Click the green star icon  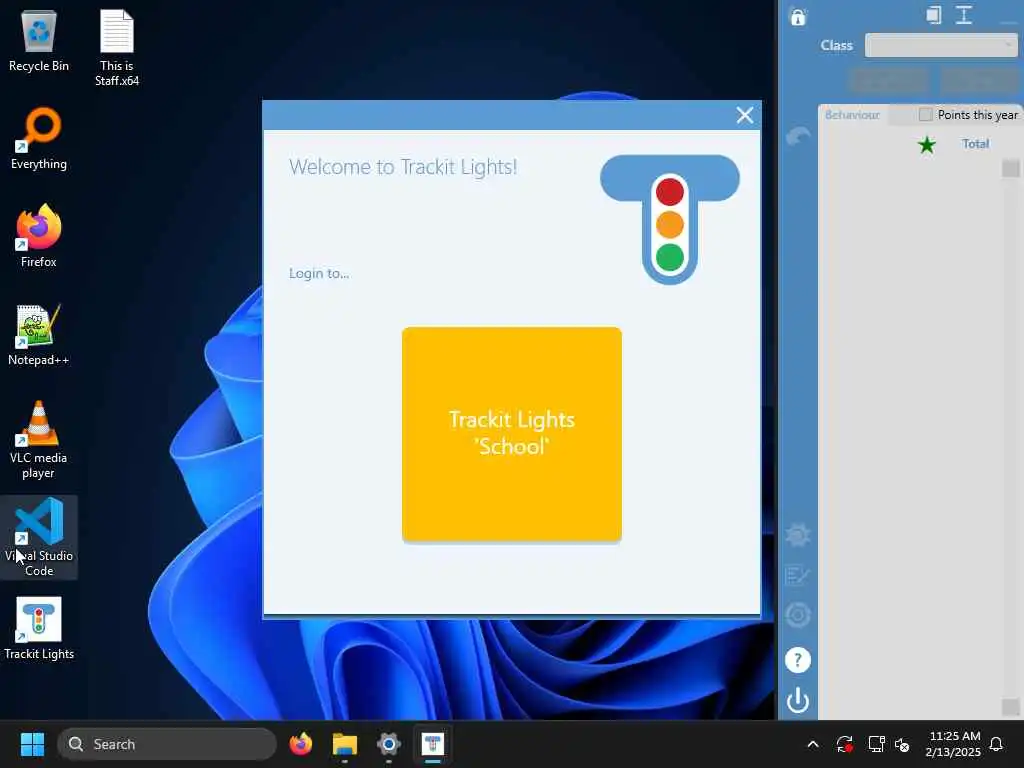coord(926,144)
